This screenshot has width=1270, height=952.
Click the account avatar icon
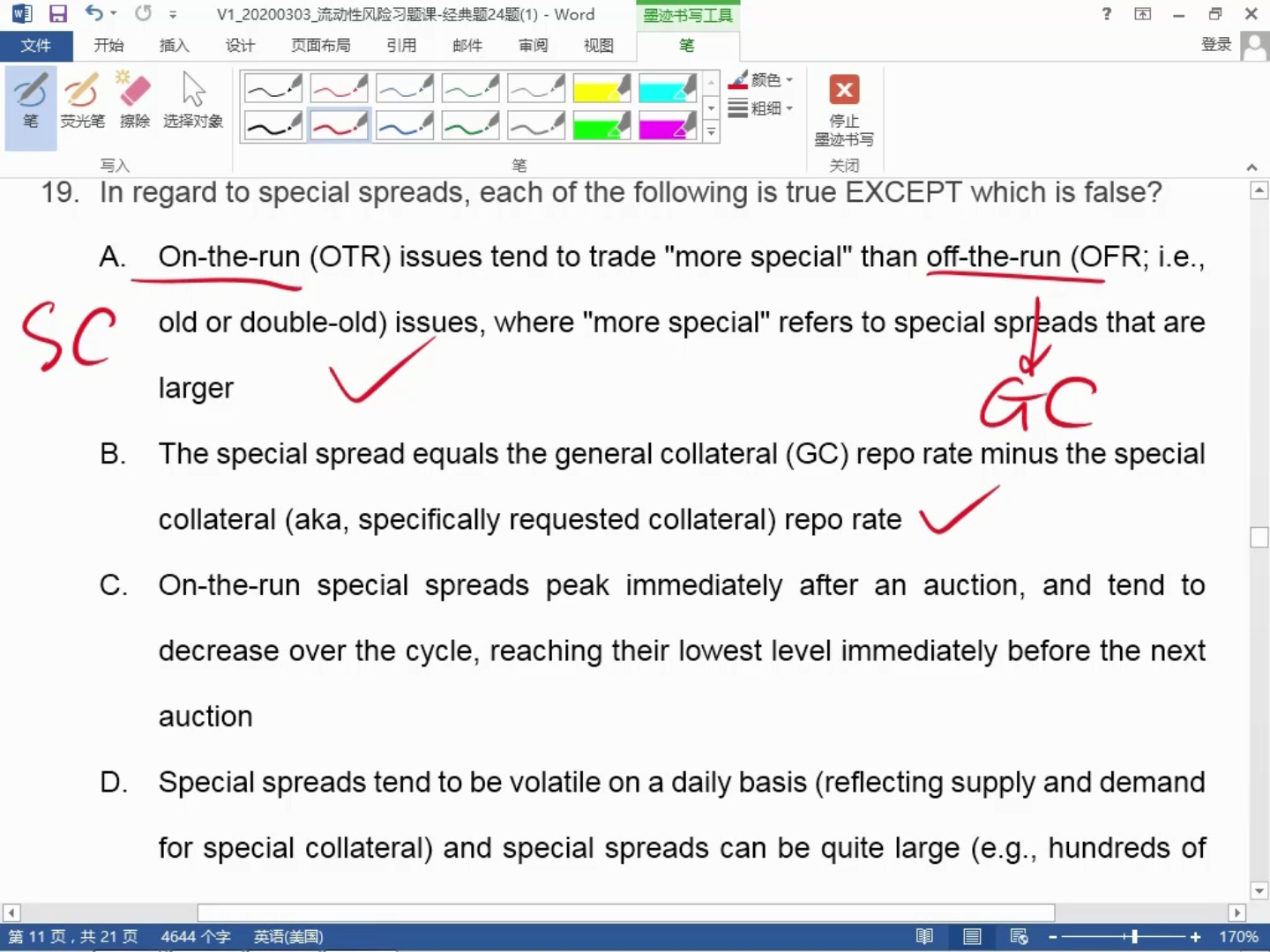[1254, 46]
